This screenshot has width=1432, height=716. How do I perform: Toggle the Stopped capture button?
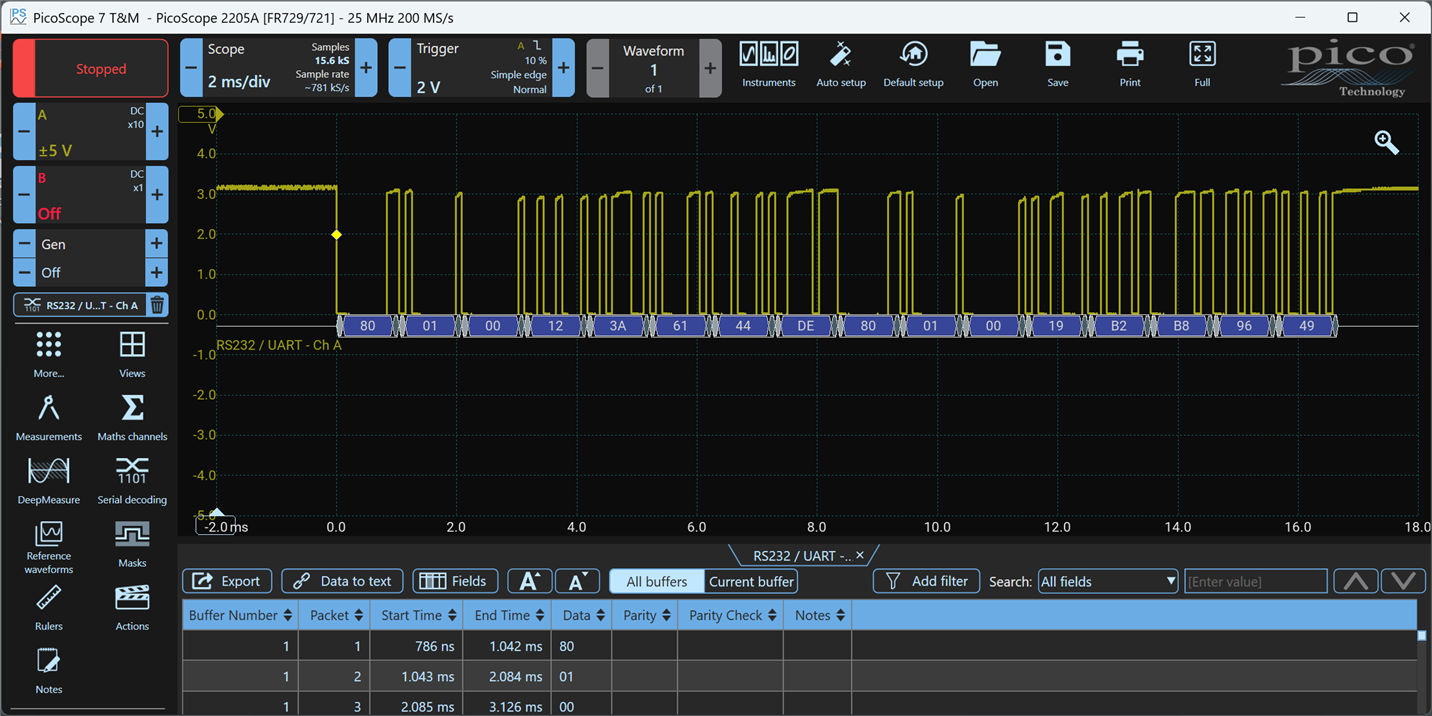click(90, 69)
